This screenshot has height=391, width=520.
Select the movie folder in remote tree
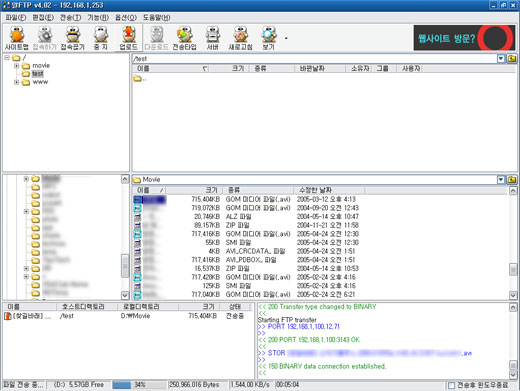point(36,66)
